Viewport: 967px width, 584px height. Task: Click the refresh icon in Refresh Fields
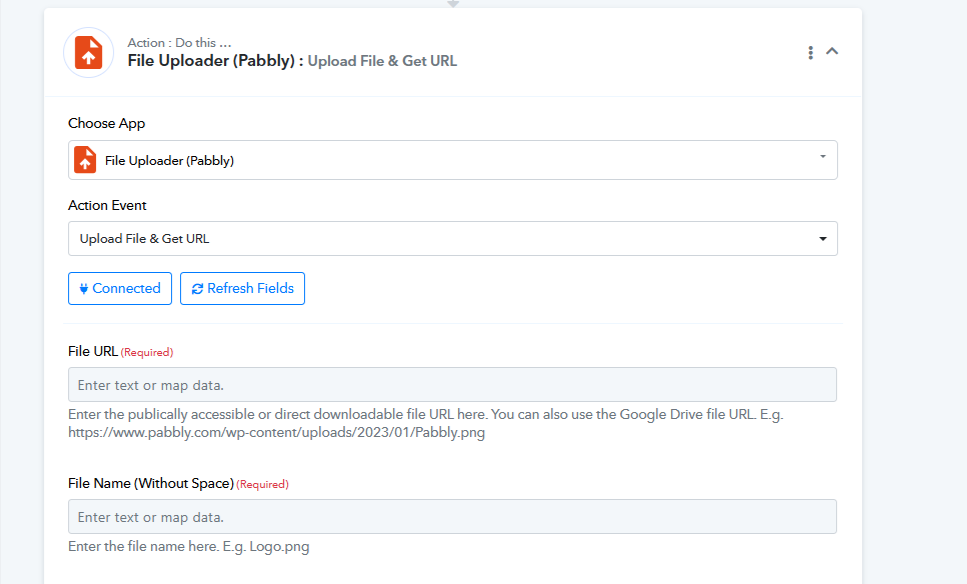coord(197,288)
